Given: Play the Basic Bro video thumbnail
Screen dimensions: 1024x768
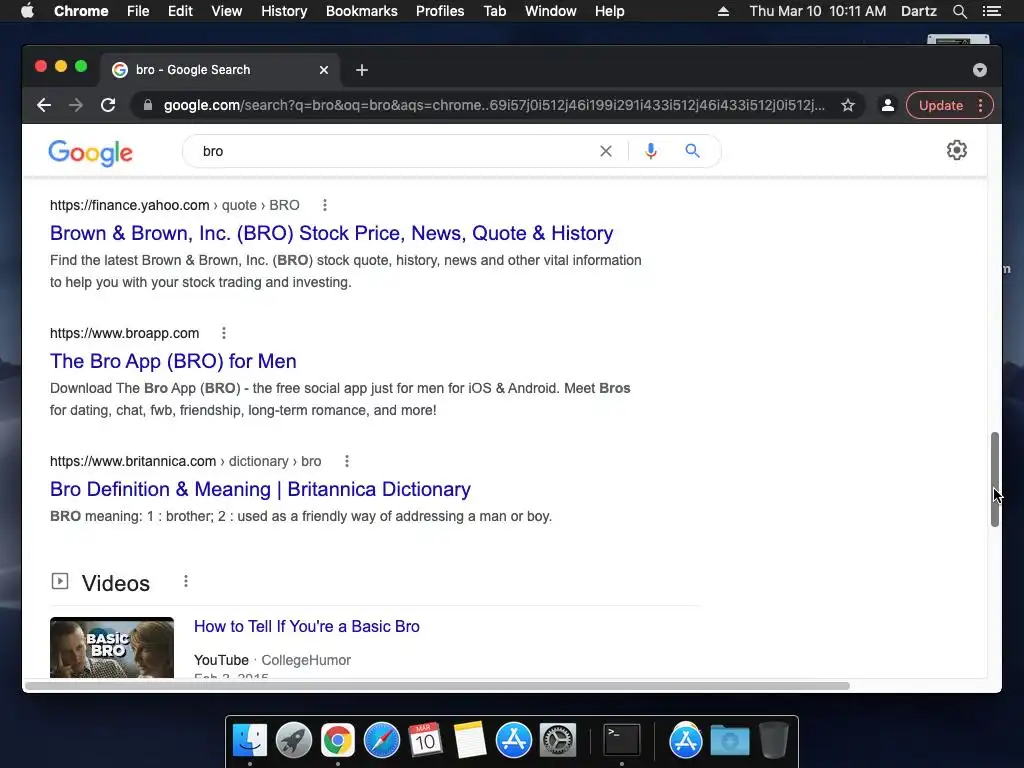Looking at the screenshot, I should click(x=112, y=647).
